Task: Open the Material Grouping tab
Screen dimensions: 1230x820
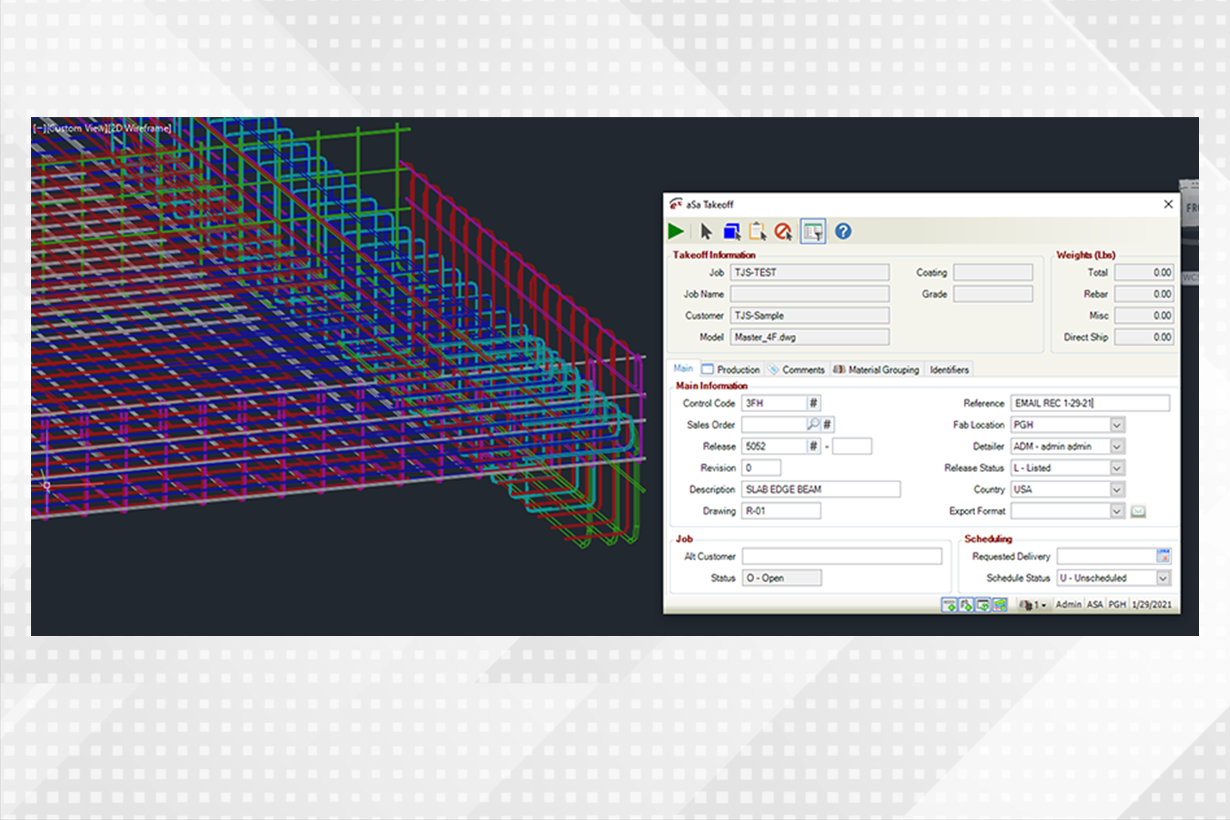Action: point(876,370)
